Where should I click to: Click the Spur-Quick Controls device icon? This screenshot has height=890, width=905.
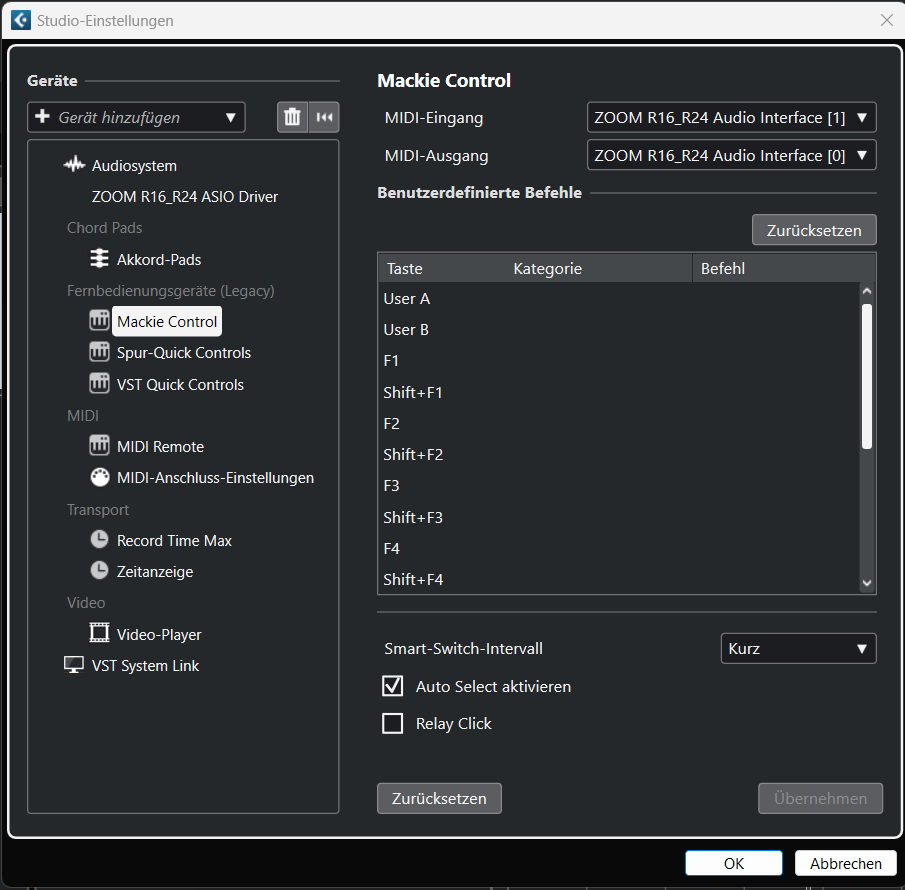click(100, 352)
